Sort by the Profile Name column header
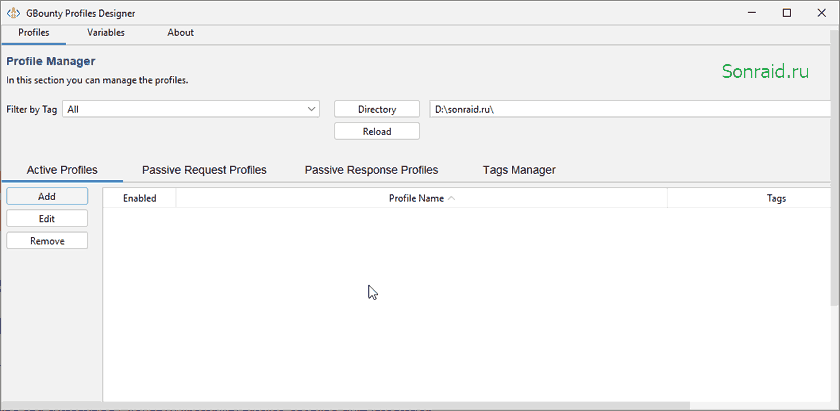The width and height of the screenshot is (840, 411). tap(422, 198)
